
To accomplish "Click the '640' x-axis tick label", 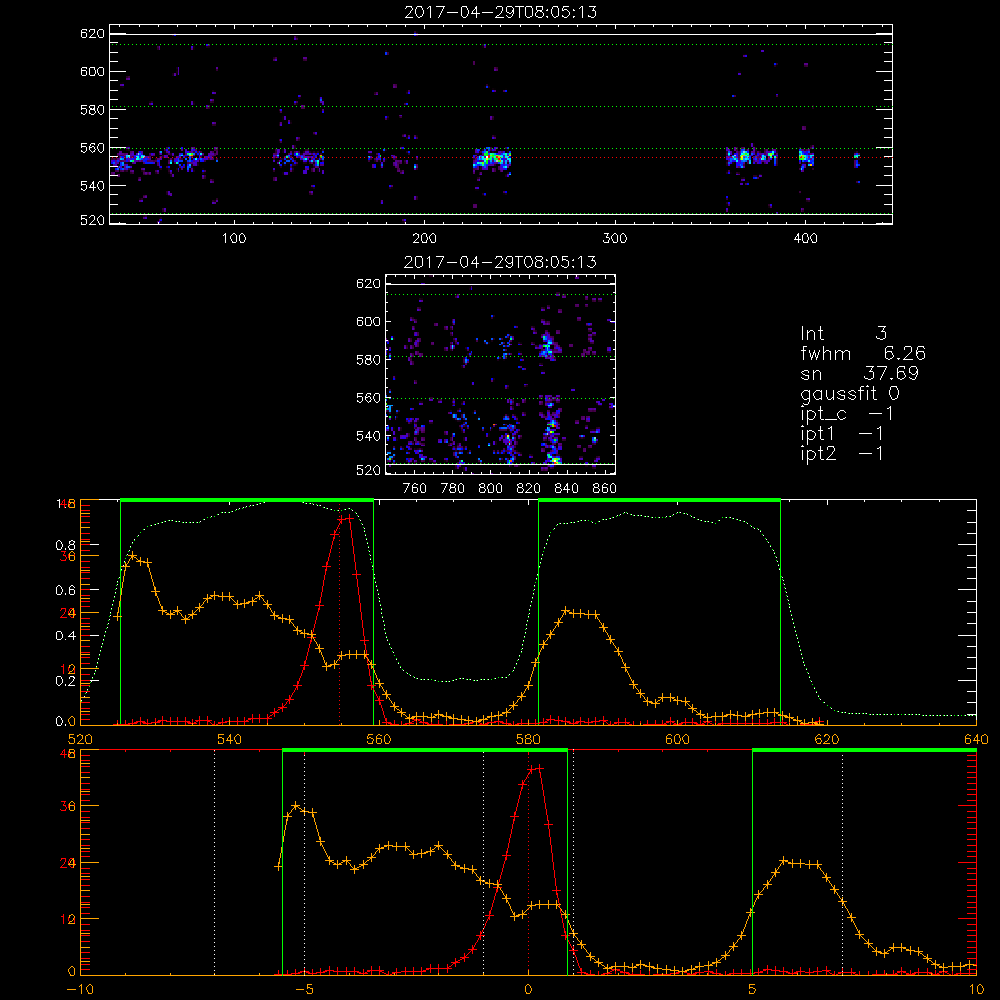I will (976, 739).
